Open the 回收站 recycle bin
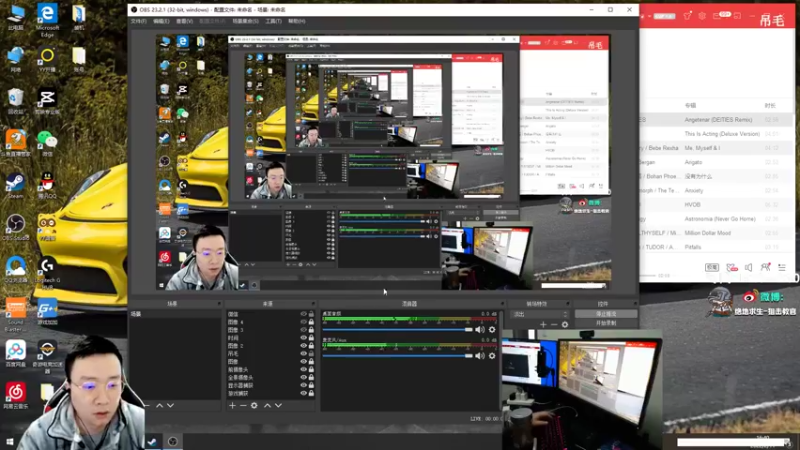 click(15, 101)
